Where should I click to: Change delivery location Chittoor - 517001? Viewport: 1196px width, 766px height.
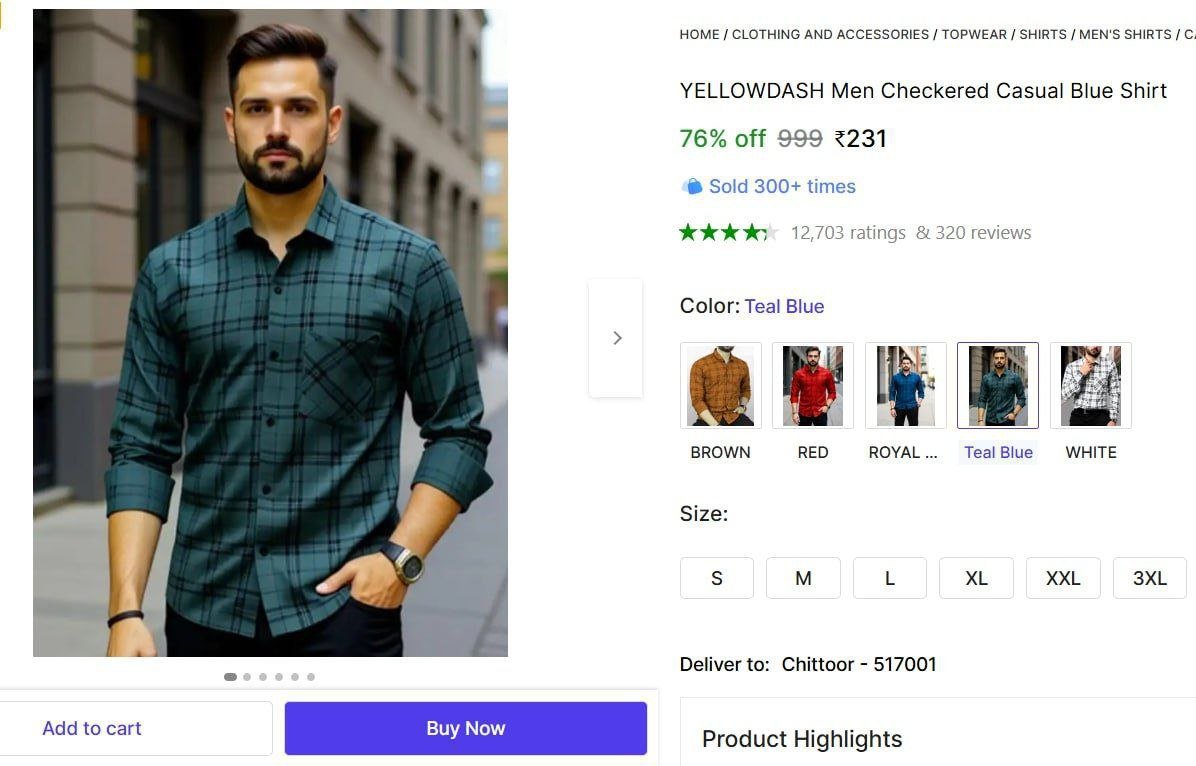858,664
